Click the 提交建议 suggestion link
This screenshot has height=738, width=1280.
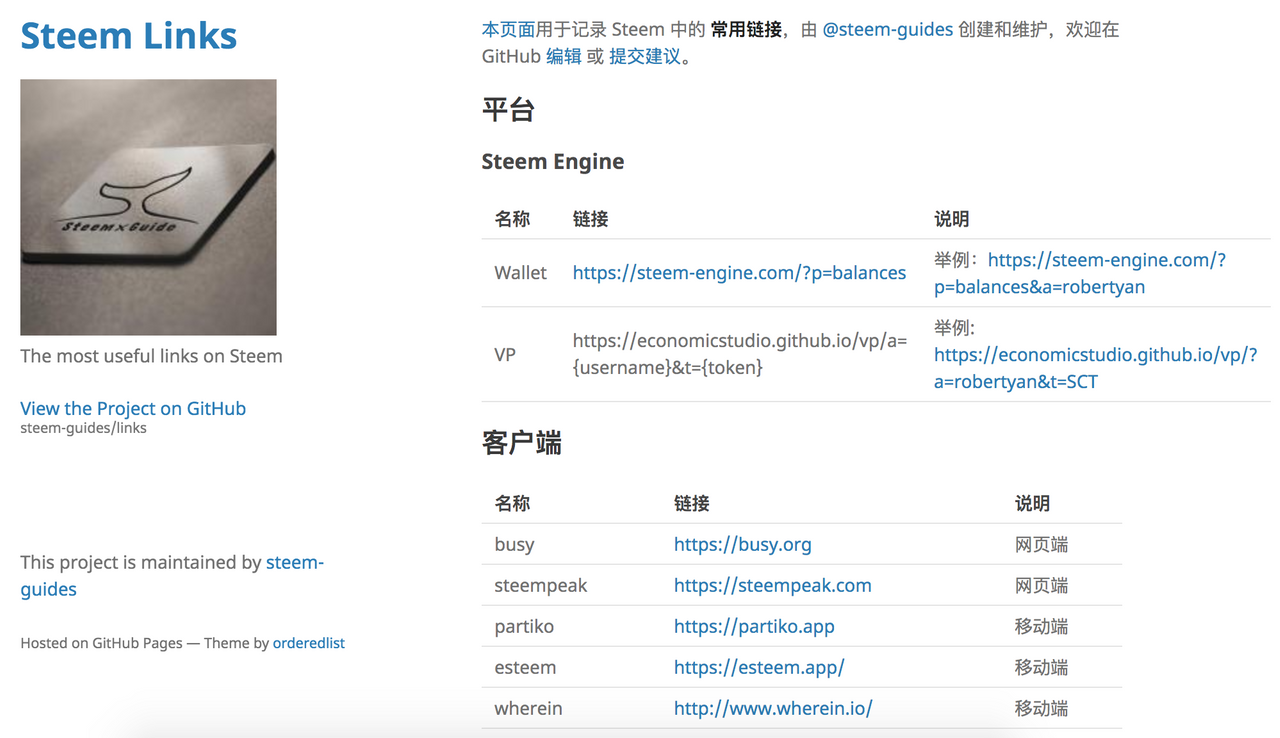(644, 56)
